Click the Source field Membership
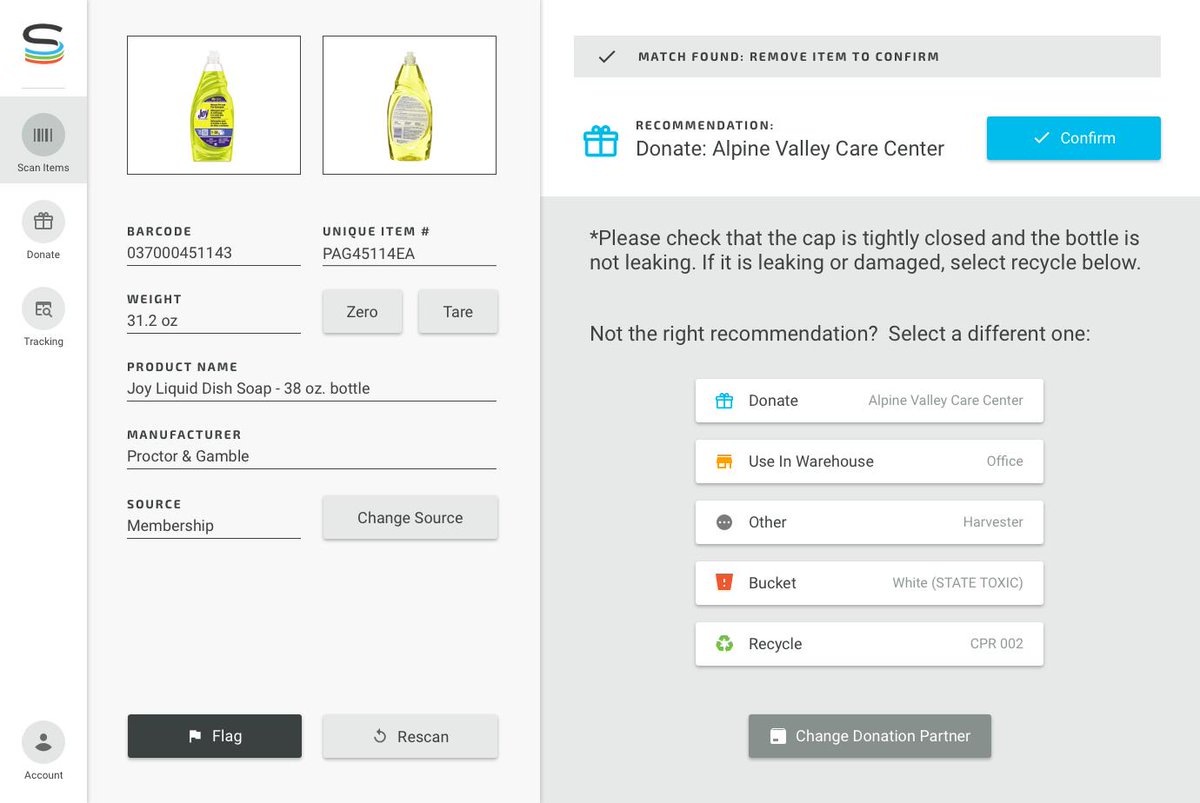The image size is (1200, 803). 214,526
